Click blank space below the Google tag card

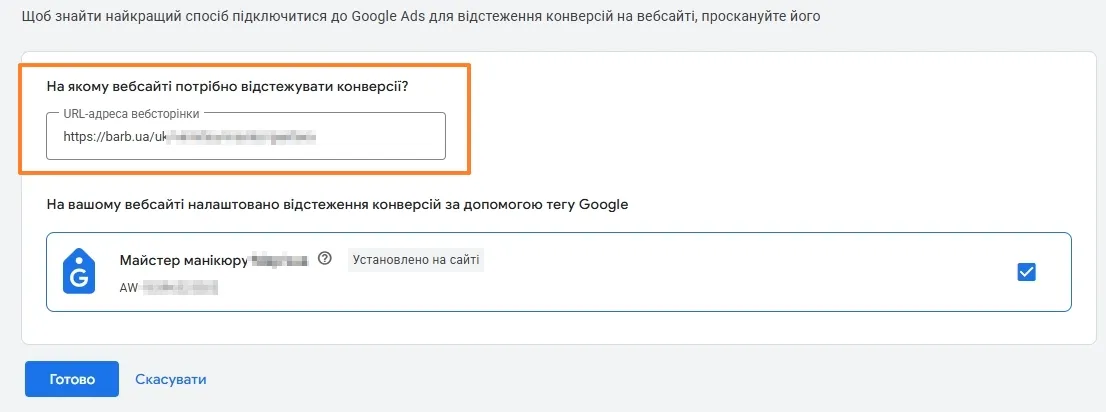click(x=550, y=327)
